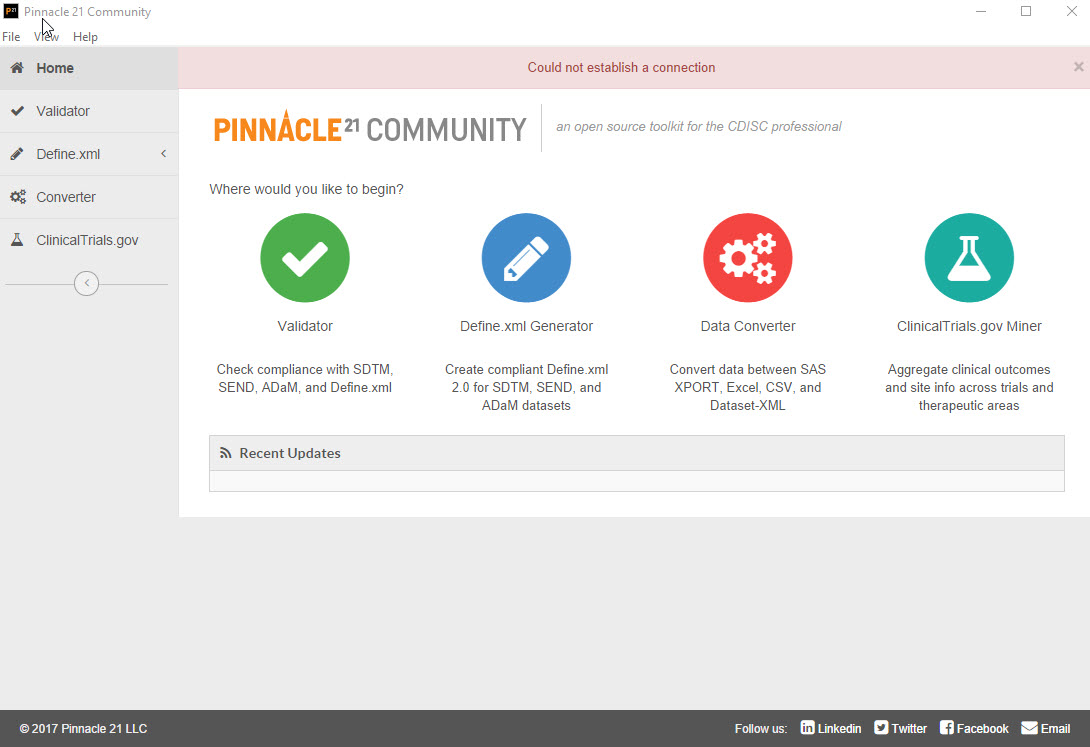This screenshot has height=747, width=1090.
Task: Go to Converter in the sidebar
Action: tap(89, 197)
